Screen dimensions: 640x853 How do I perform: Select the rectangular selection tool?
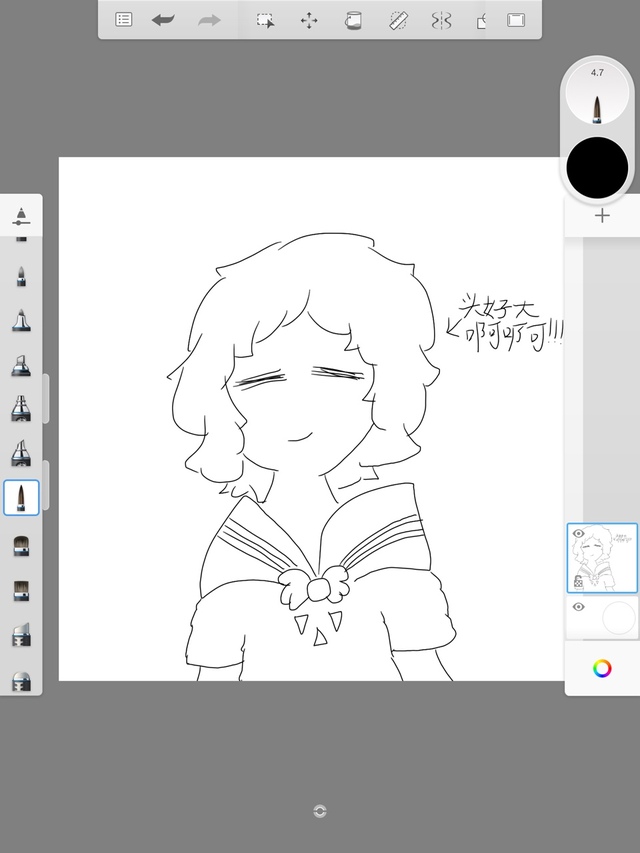pos(265,20)
